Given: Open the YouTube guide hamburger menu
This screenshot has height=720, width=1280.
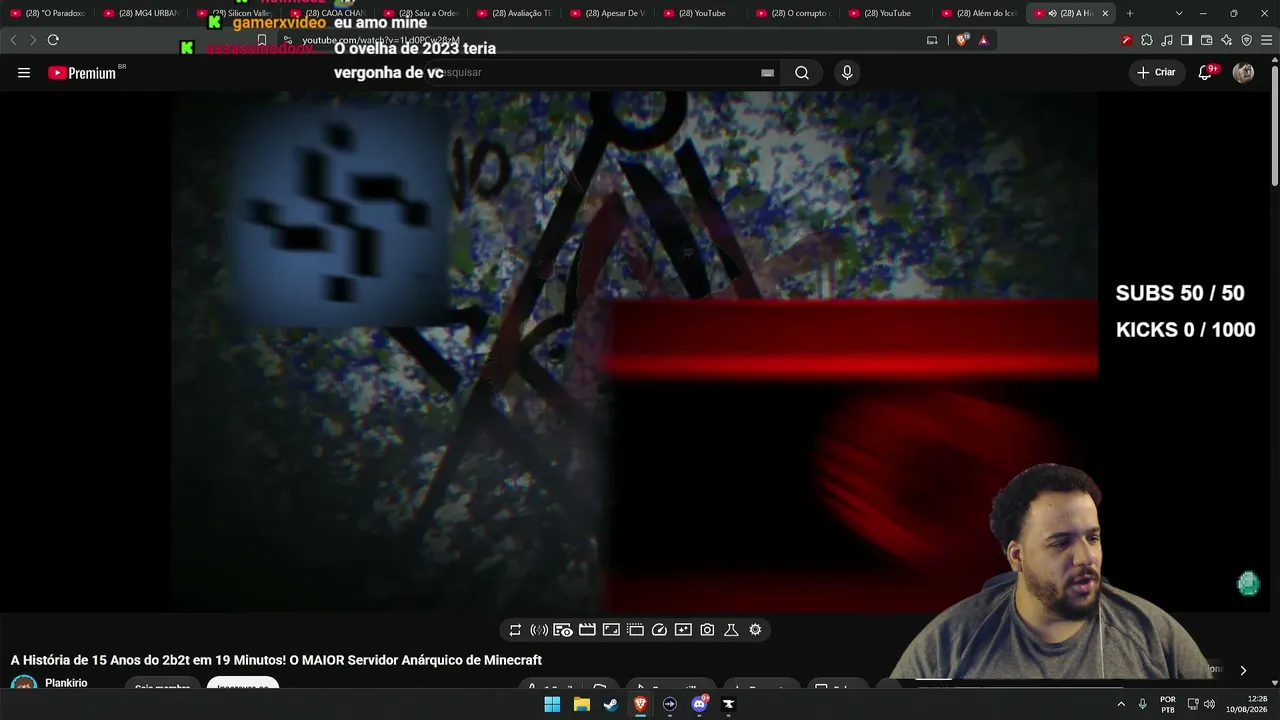Looking at the screenshot, I should (24, 73).
